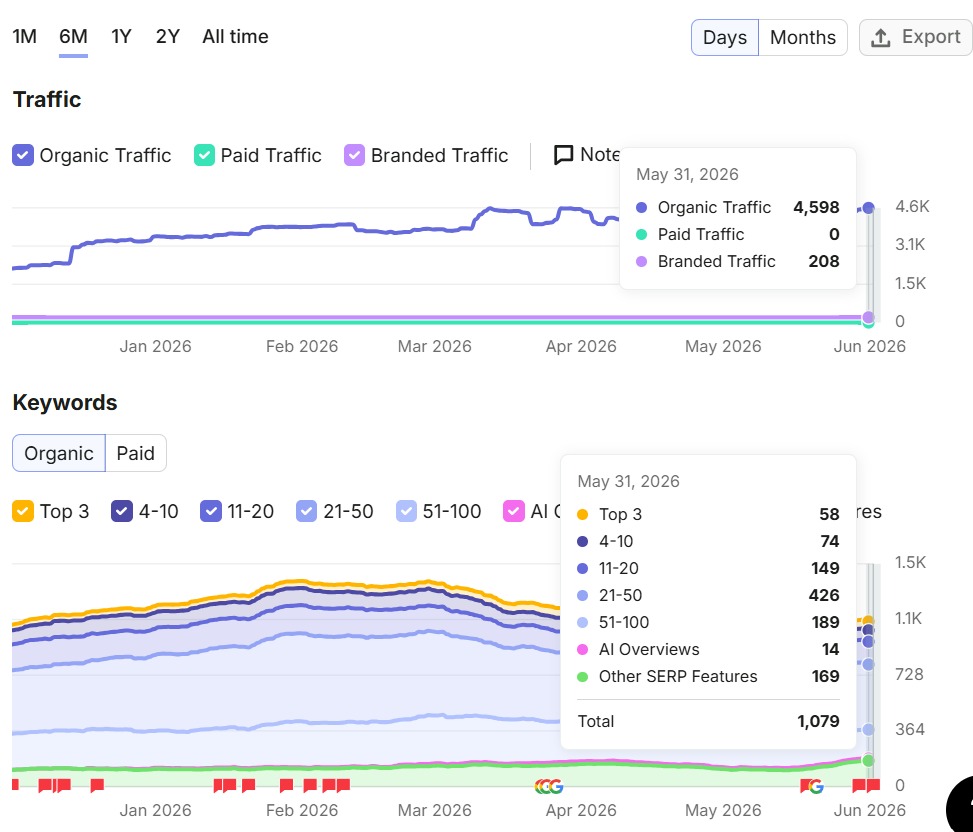Click the Google G icon in late May
Viewport: 973px width, 832px height.
817,787
